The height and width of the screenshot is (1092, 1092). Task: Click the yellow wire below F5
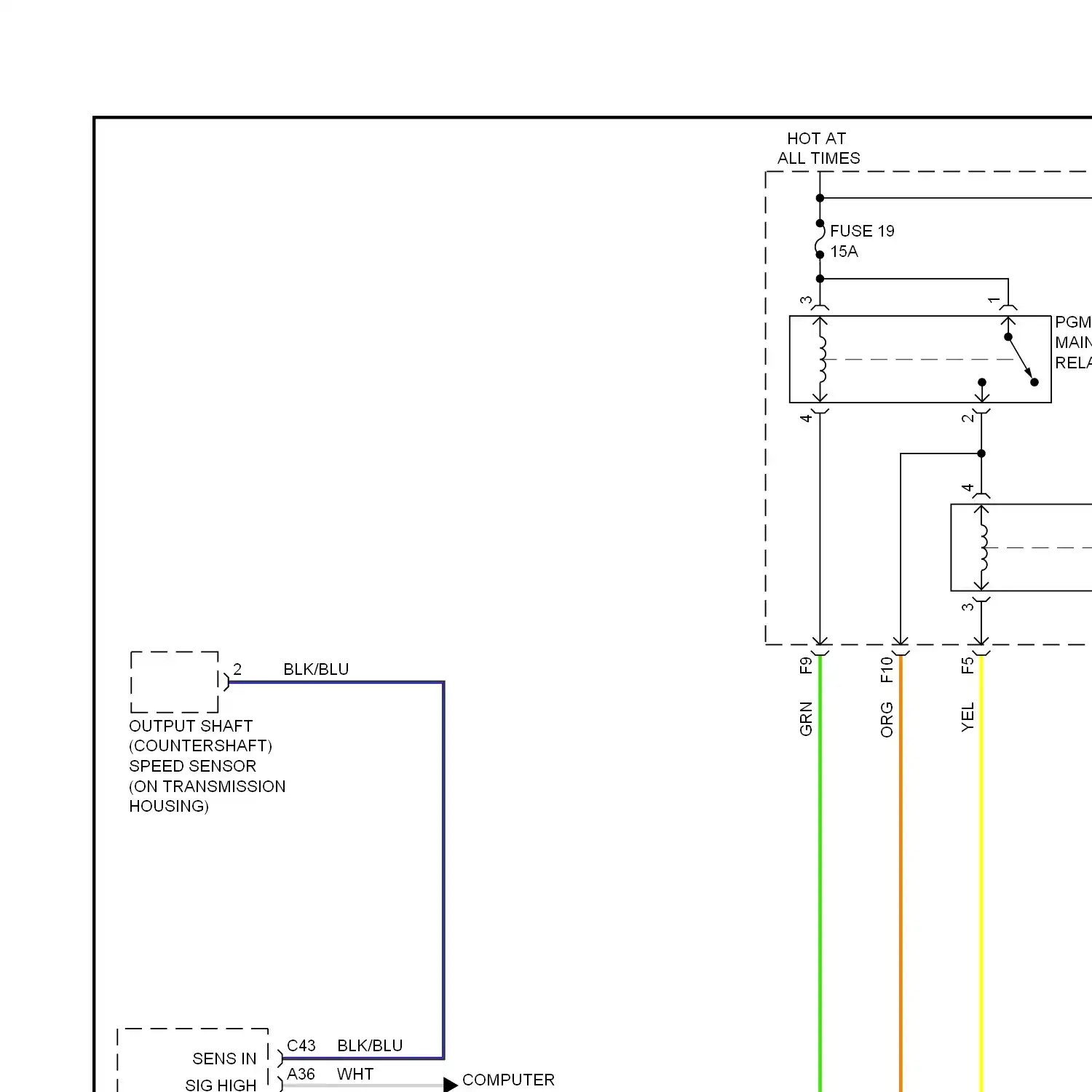(x=981, y=874)
